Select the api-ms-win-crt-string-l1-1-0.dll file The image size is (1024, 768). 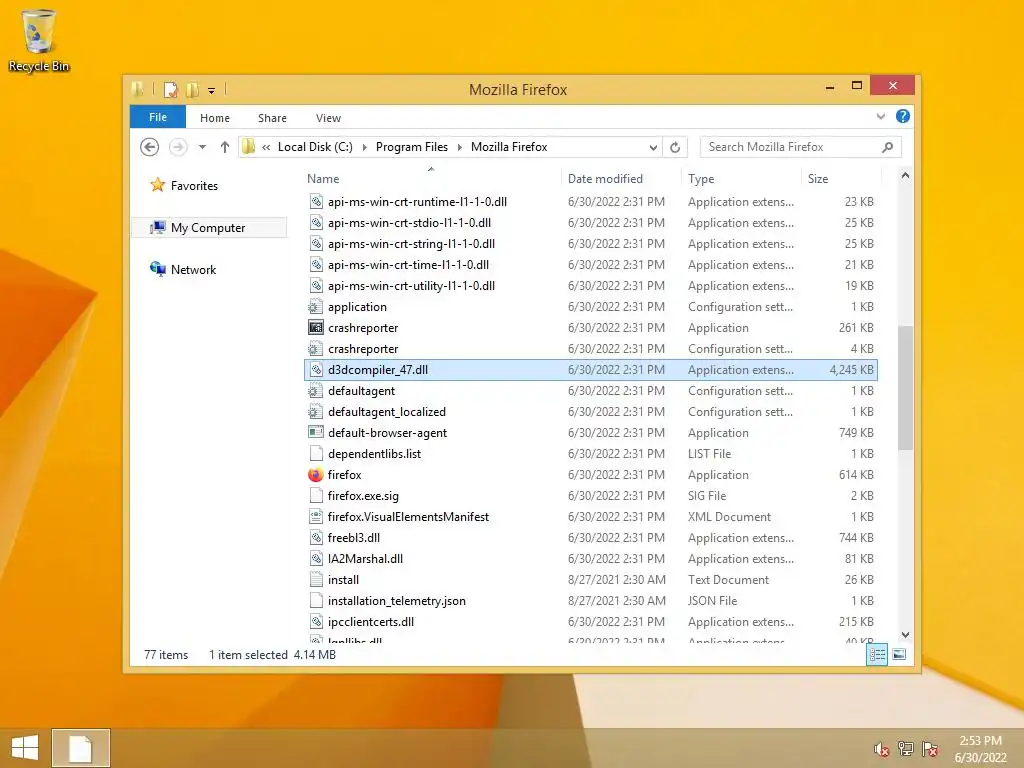pos(591,244)
